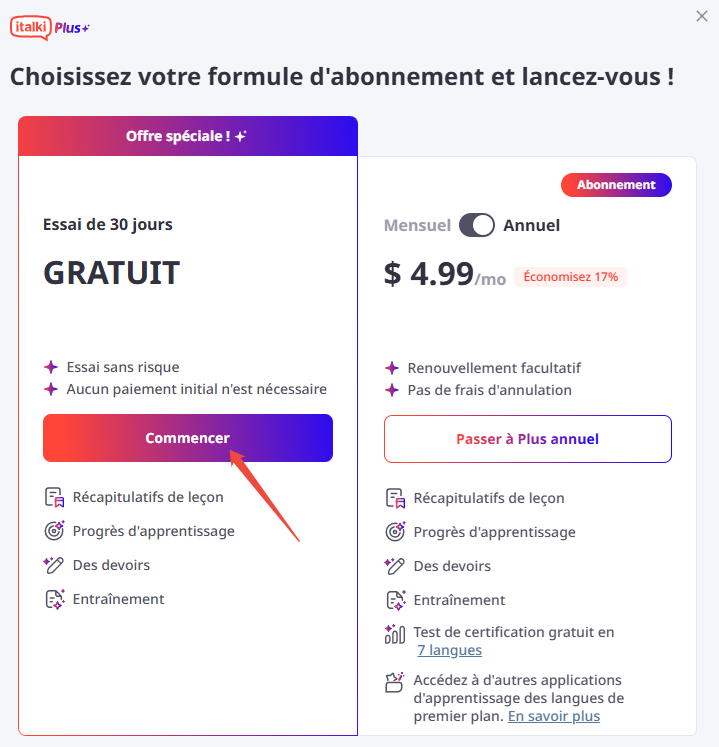Select the Mensuel billing label
The image size is (719, 747).
coord(417,225)
